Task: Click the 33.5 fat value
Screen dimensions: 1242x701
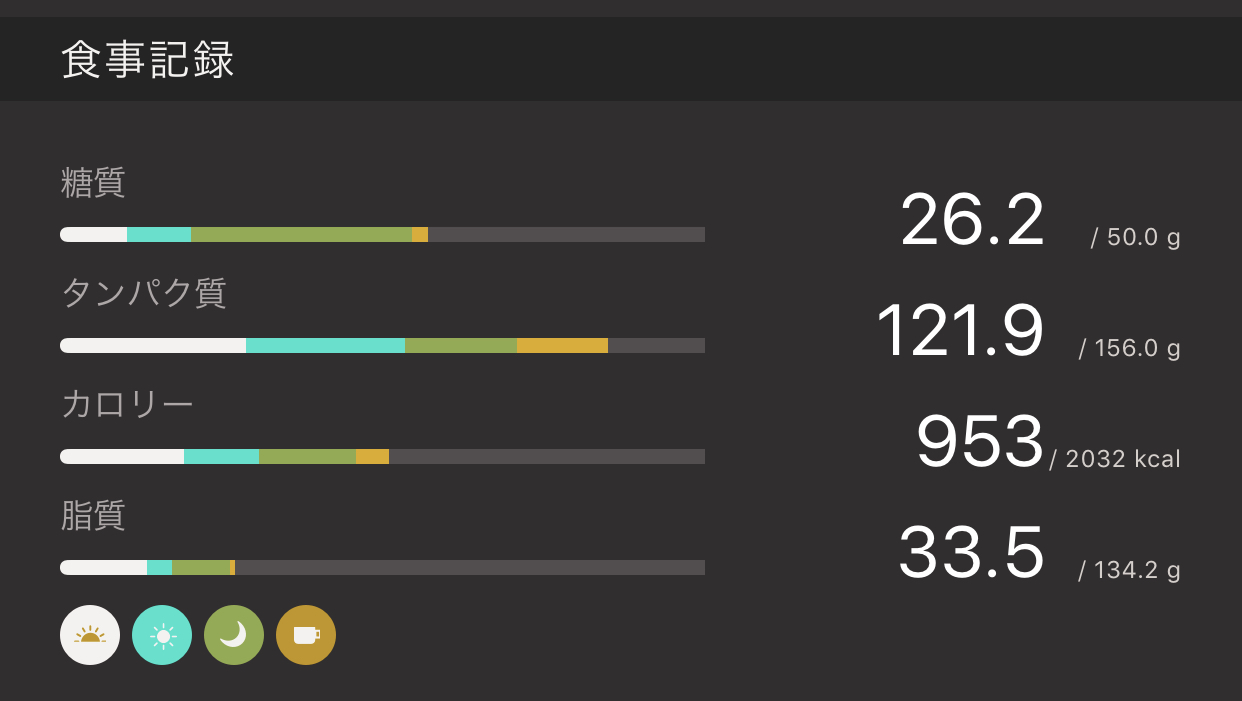Action: click(x=971, y=553)
